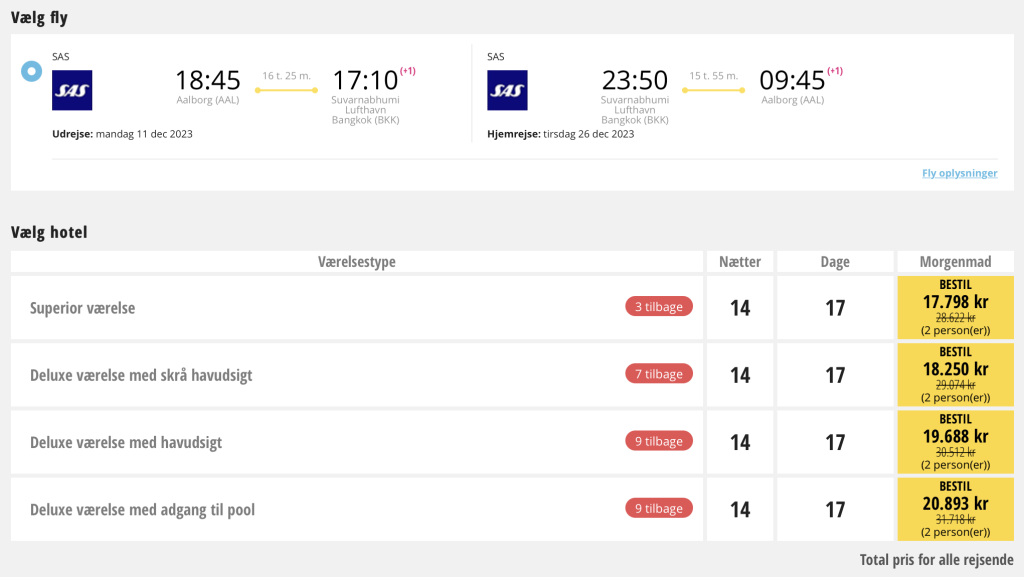1024x577 pixels.
Task: Click the '7 tilbage' availability badge
Action: (x=659, y=374)
